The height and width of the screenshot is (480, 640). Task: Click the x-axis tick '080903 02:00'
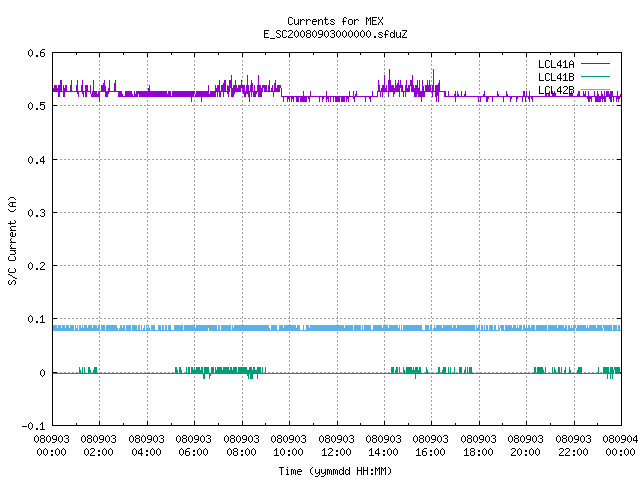pyautogui.click(x=99, y=445)
